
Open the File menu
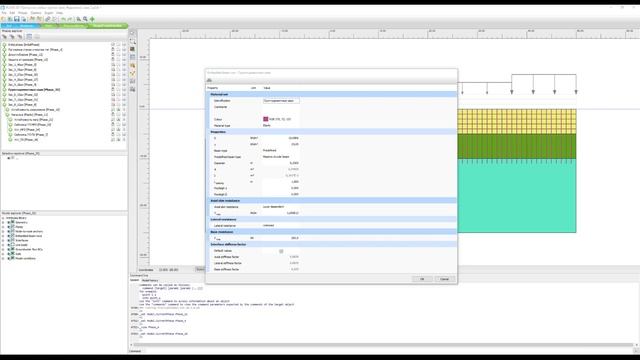click(4, 13)
